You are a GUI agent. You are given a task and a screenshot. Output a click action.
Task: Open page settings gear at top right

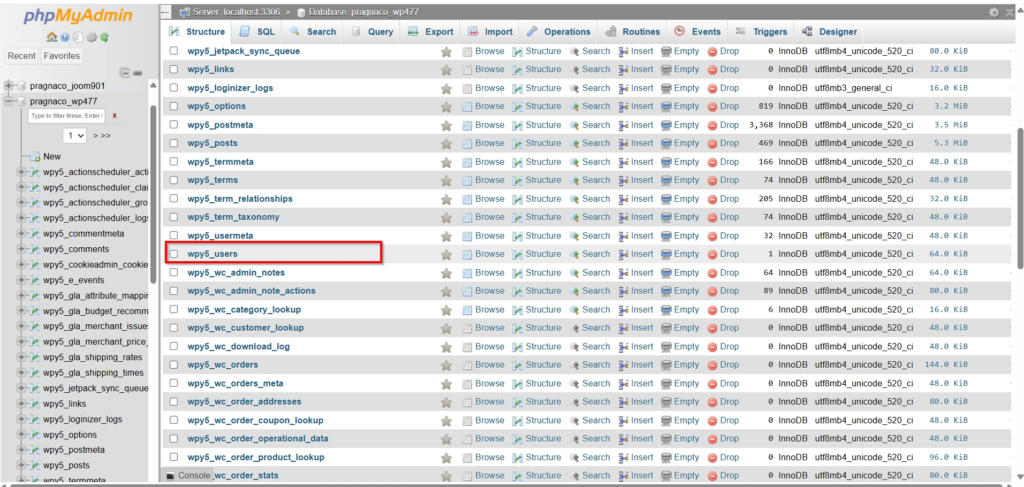(x=994, y=12)
